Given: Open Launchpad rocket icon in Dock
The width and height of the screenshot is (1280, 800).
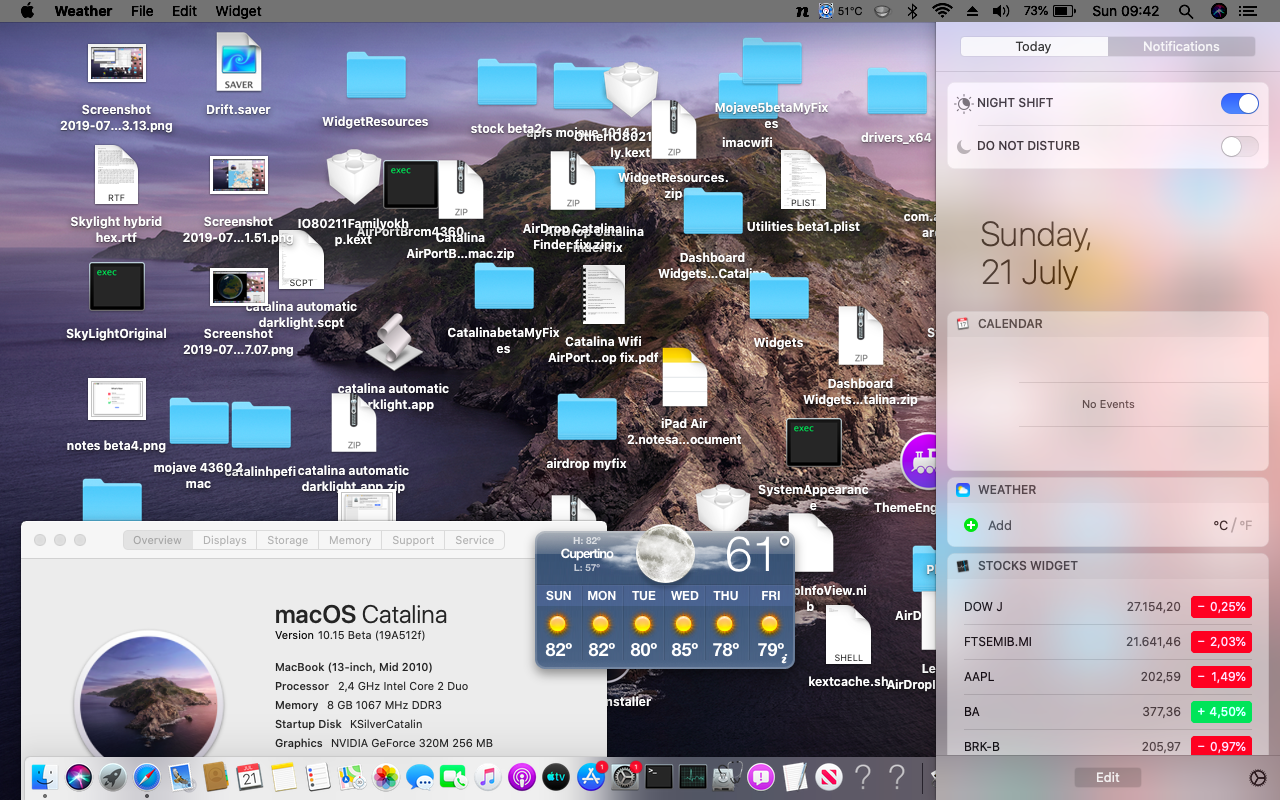Looking at the screenshot, I should (x=113, y=776).
